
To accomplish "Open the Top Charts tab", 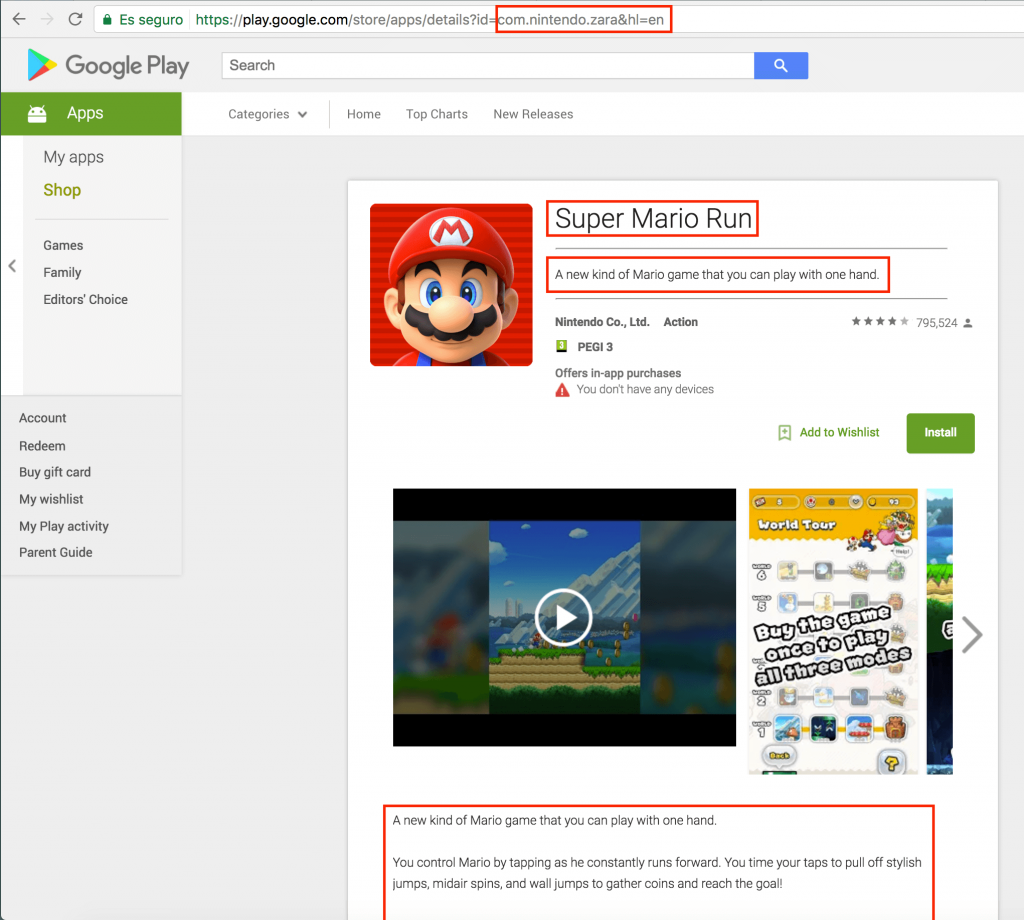I will 437,114.
